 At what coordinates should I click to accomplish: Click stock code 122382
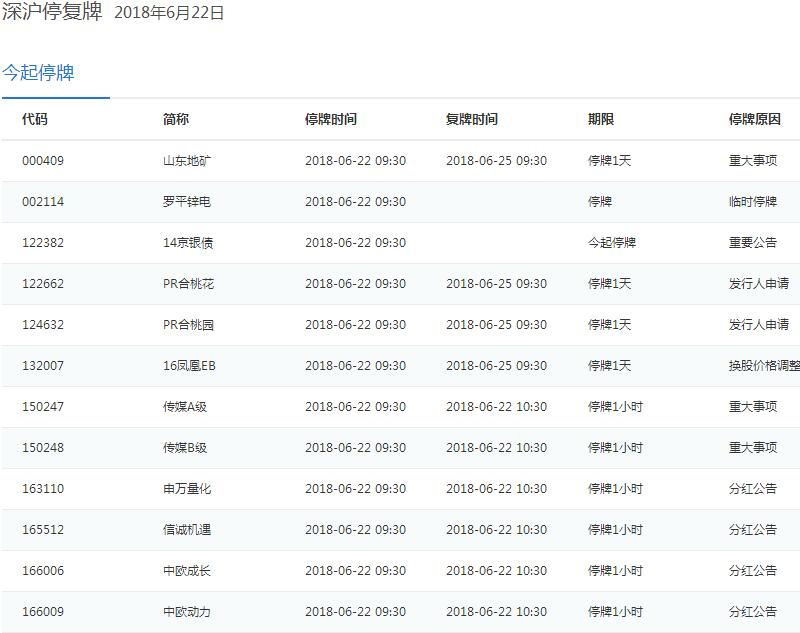point(43,243)
